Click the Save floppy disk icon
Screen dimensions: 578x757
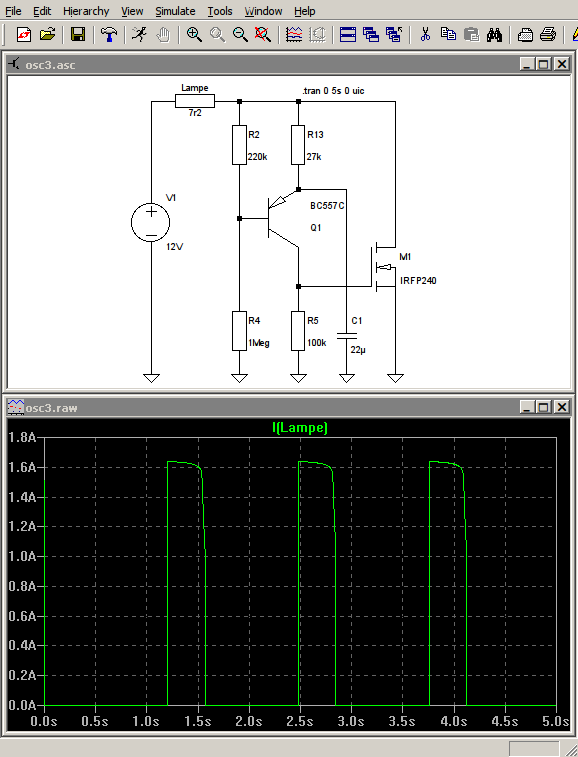point(78,34)
